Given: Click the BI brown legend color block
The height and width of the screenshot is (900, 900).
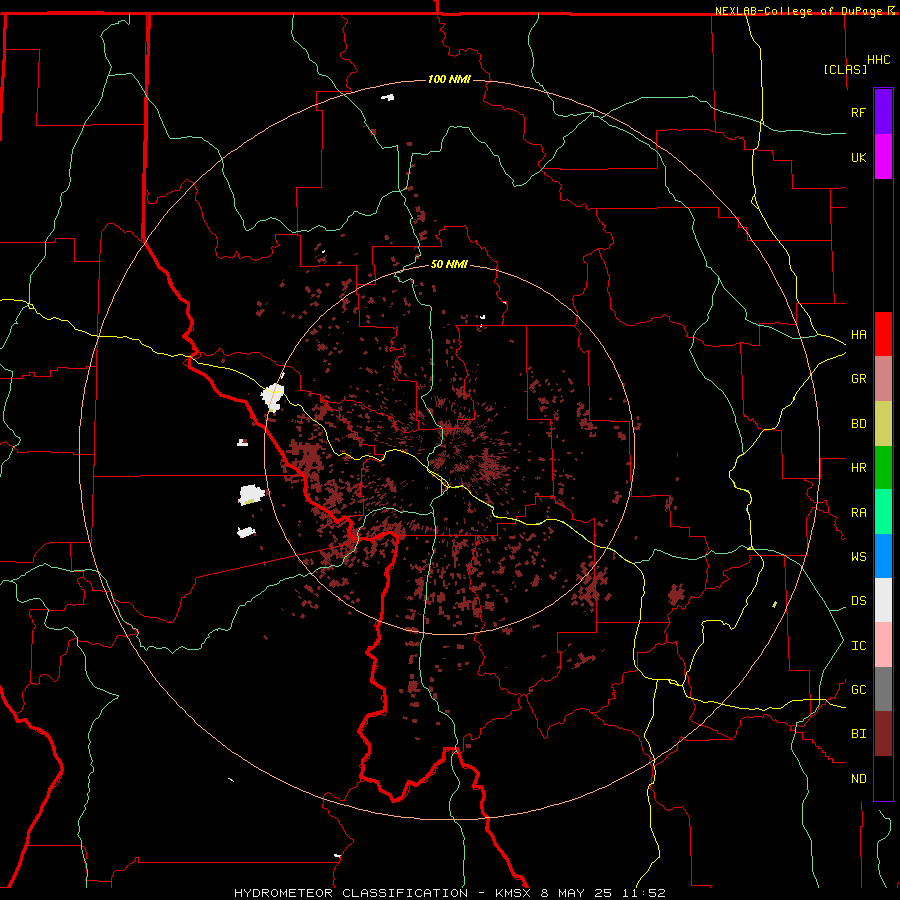Looking at the screenshot, I should (883, 734).
